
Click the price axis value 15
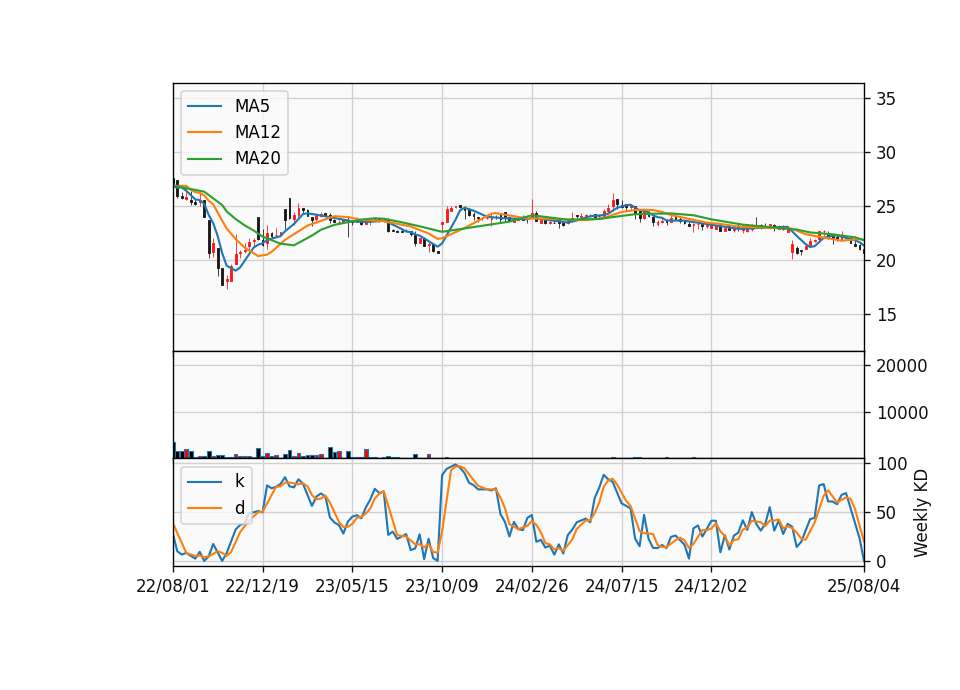click(x=886, y=315)
